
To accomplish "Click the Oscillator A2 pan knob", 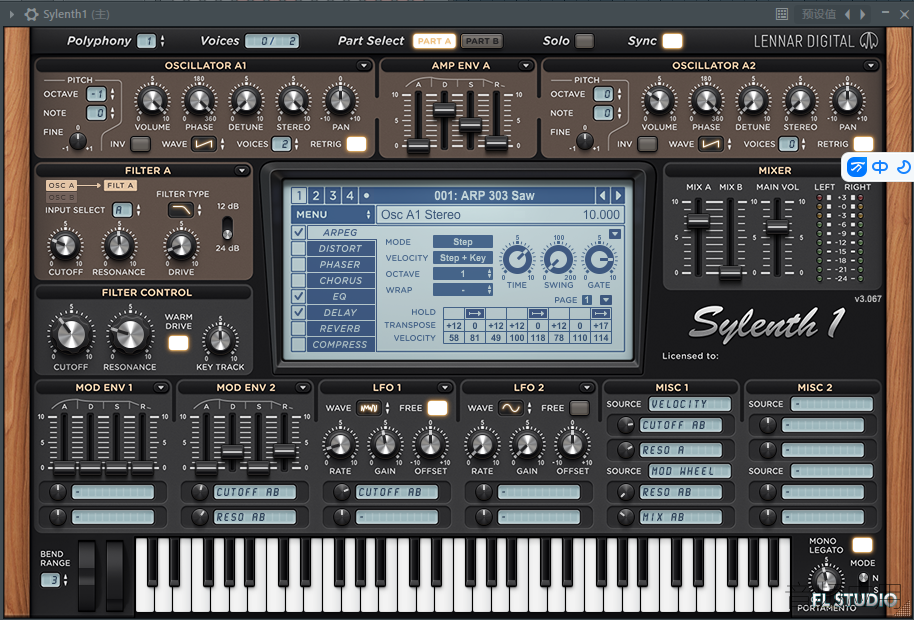I will pos(848,101).
